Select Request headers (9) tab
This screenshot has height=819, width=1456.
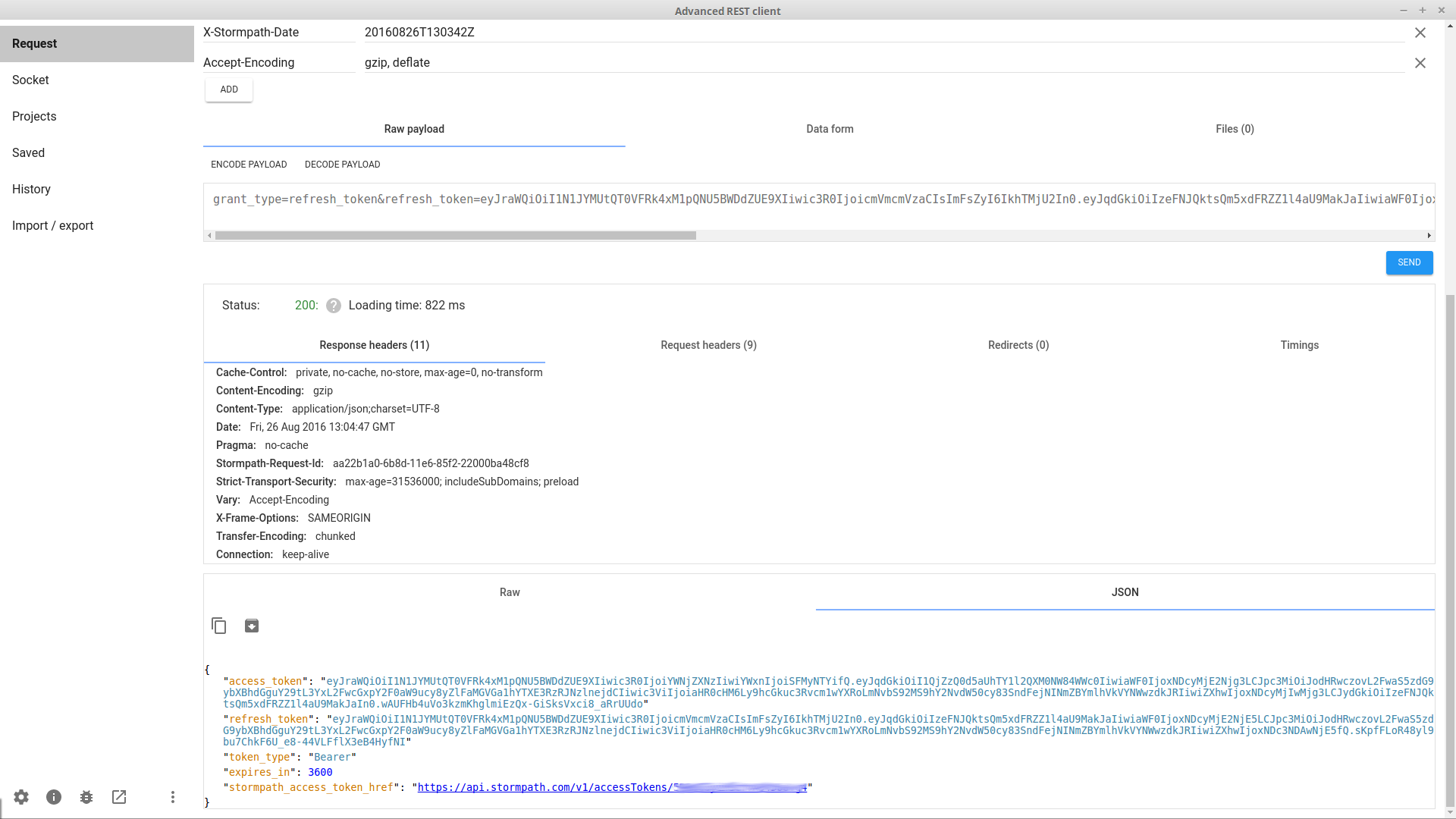pyautogui.click(x=708, y=345)
